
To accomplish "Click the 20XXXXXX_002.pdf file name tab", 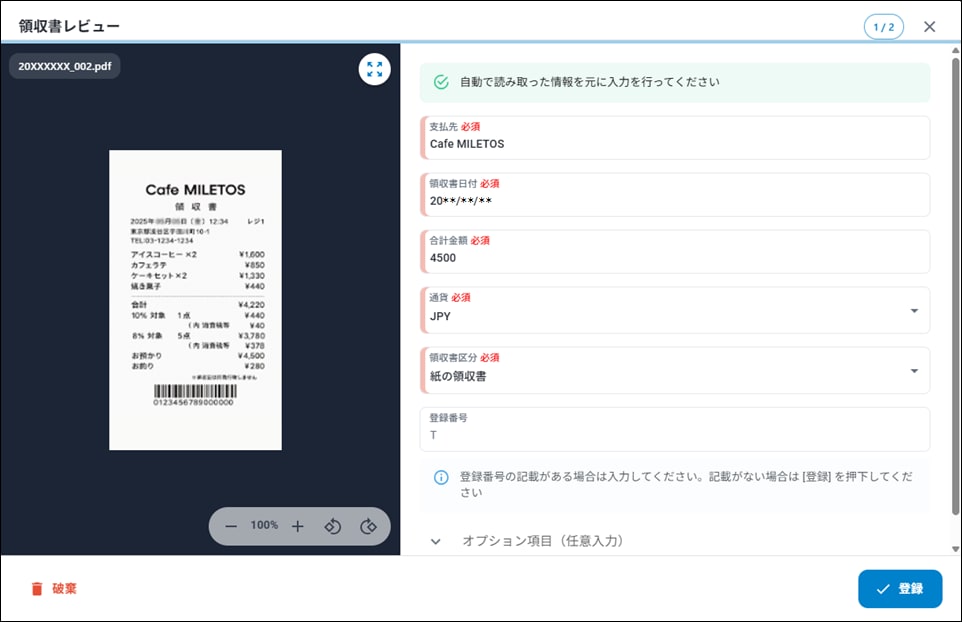I will (65, 65).
